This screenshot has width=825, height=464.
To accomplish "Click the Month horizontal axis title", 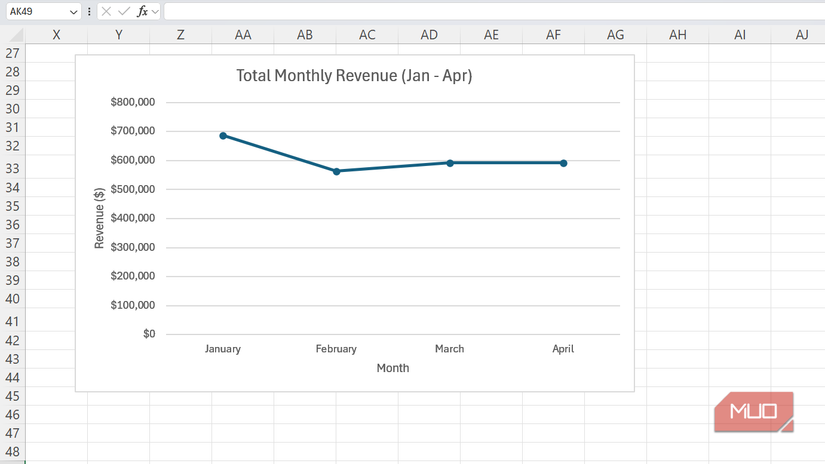I will [392, 368].
